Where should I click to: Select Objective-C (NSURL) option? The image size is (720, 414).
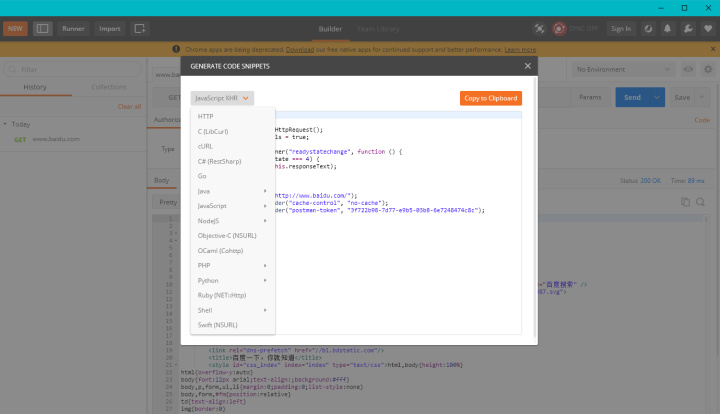(233, 235)
